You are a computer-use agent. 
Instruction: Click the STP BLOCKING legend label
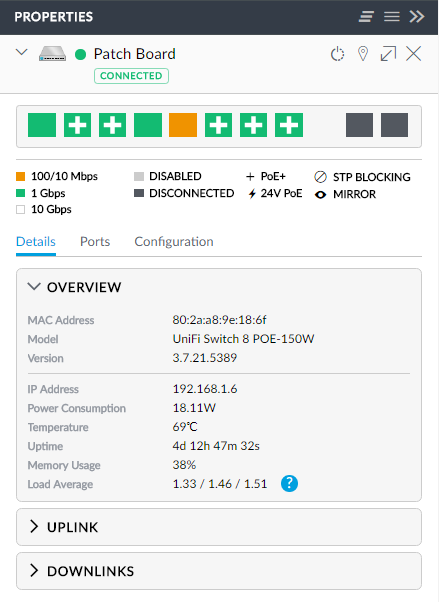coord(371,177)
